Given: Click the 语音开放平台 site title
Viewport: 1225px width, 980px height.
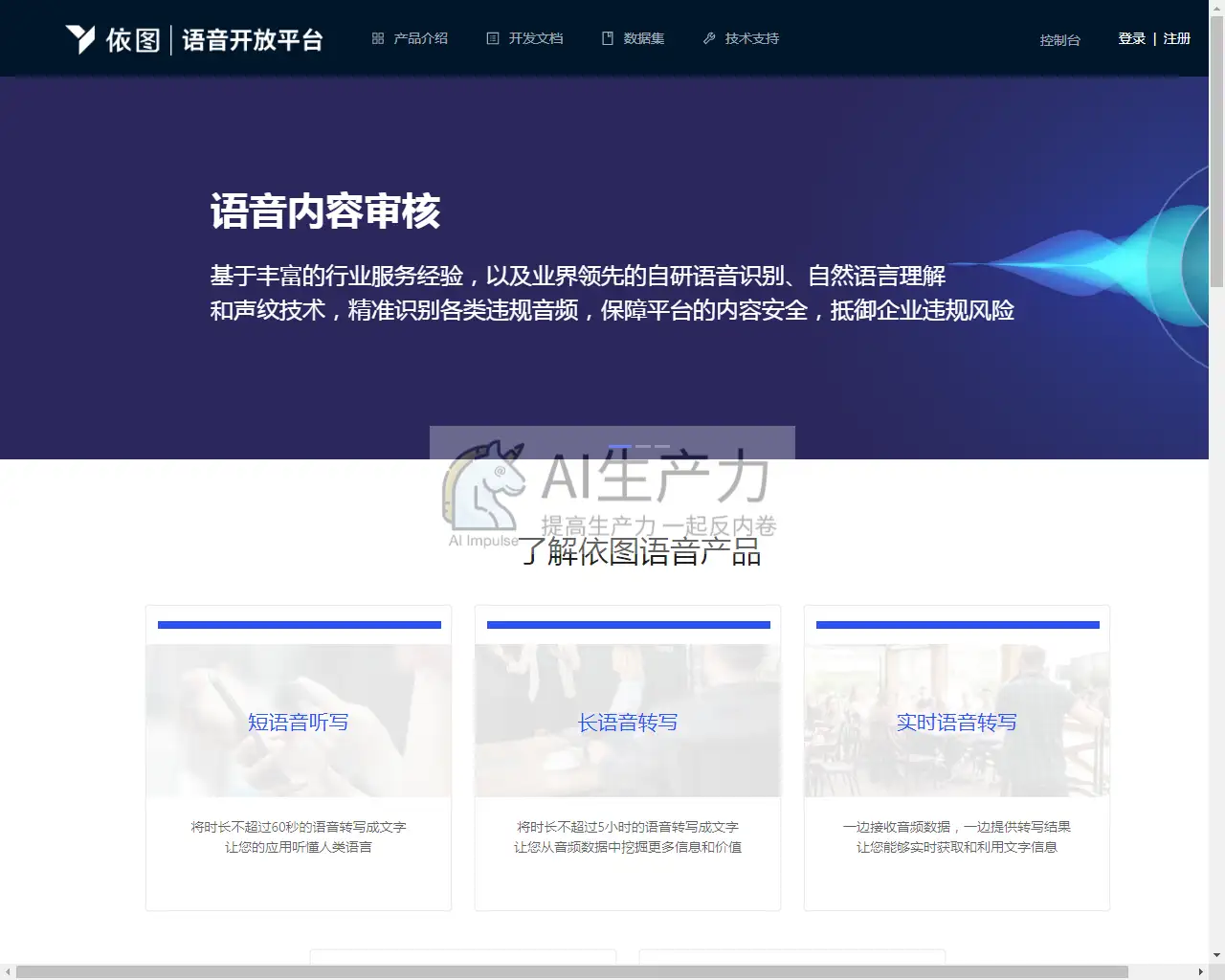Looking at the screenshot, I should point(253,40).
